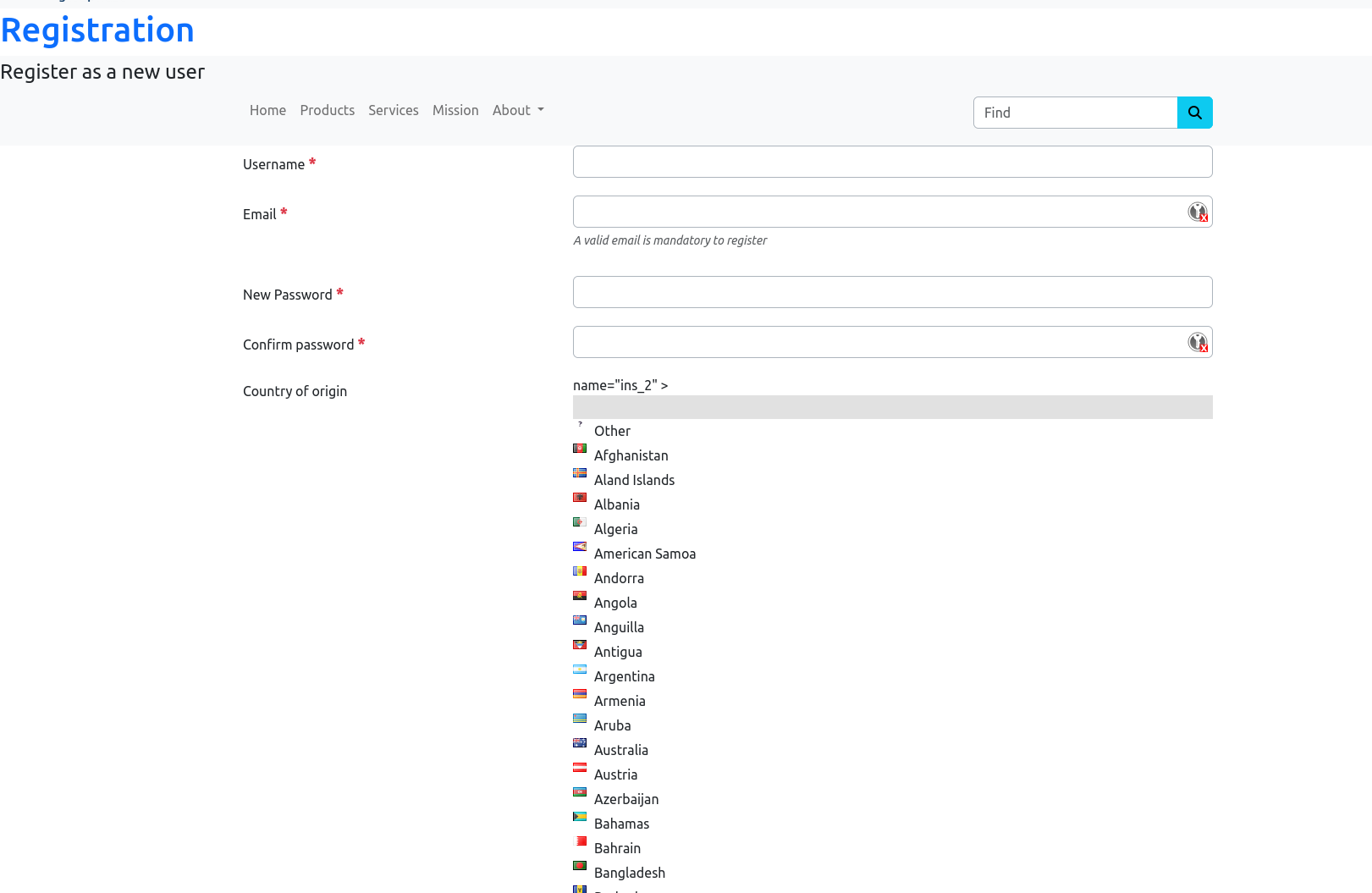Choose Albania as country of origin
Image resolution: width=1372 pixels, height=893 pixels.
pos(616,504)
